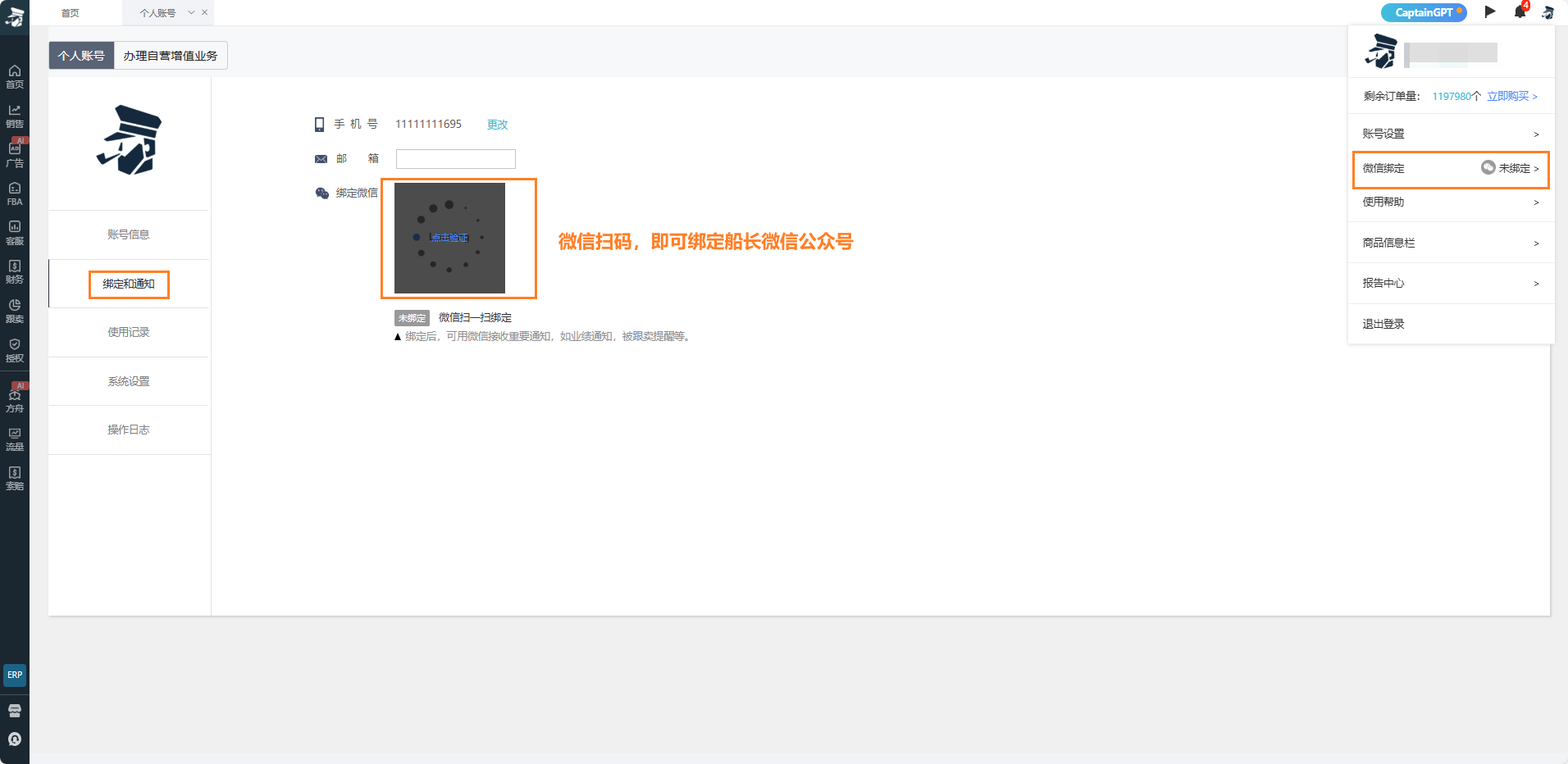
Task: Open 使用帮助 in user dropdown
Action: pyautogui.click(x=1451, y=202)
